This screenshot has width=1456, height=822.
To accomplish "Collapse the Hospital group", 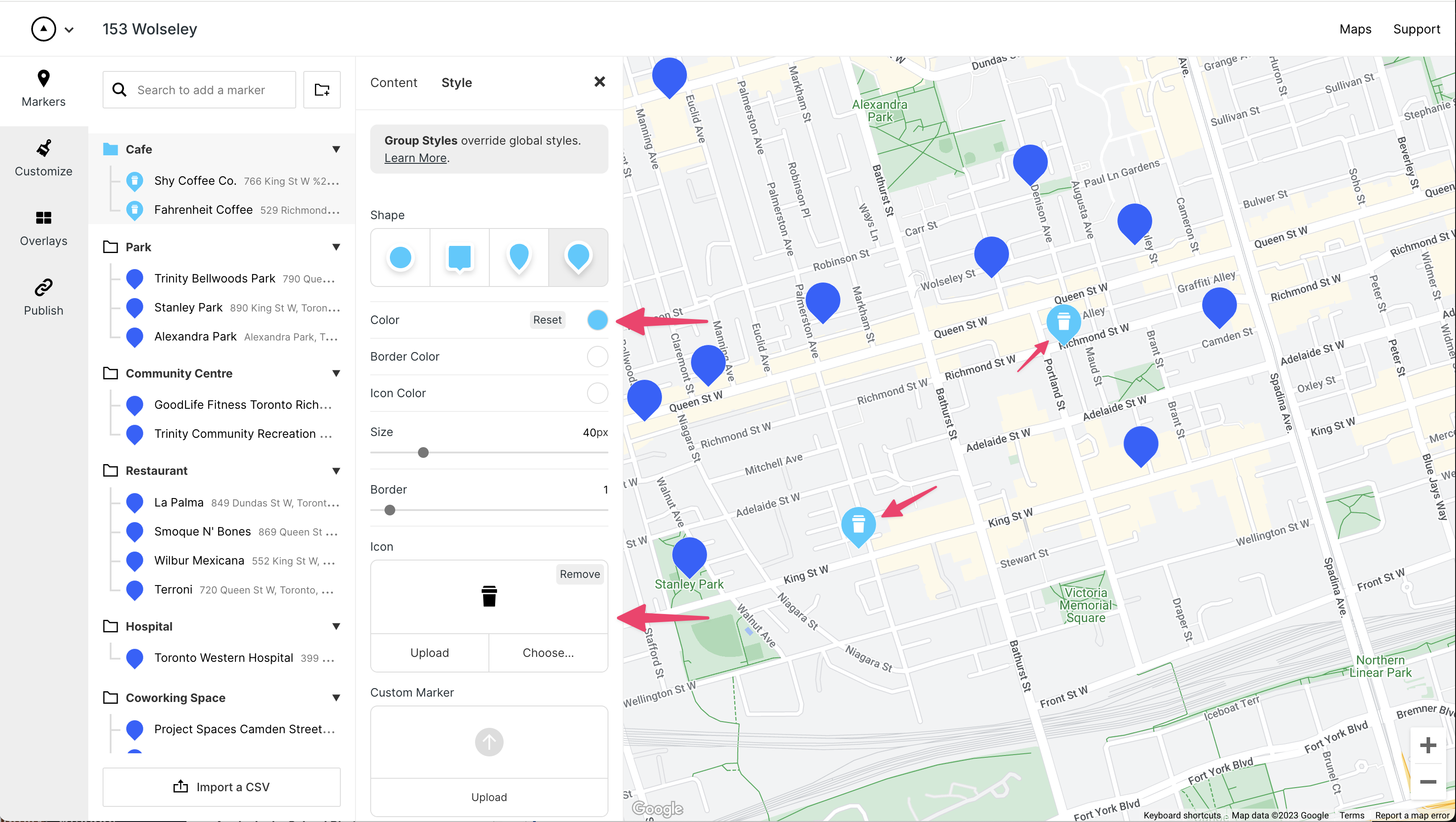I will point(336,627).
